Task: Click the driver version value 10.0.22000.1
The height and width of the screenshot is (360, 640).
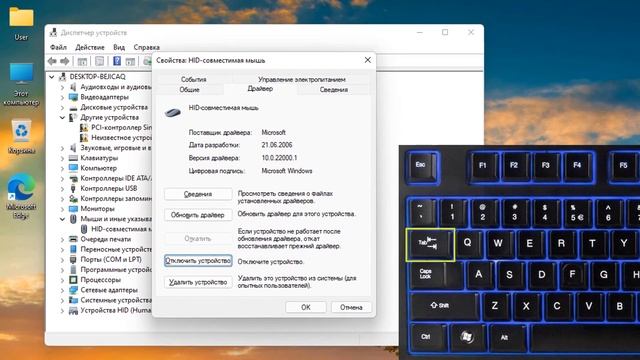Action: (x=279, y=158)
